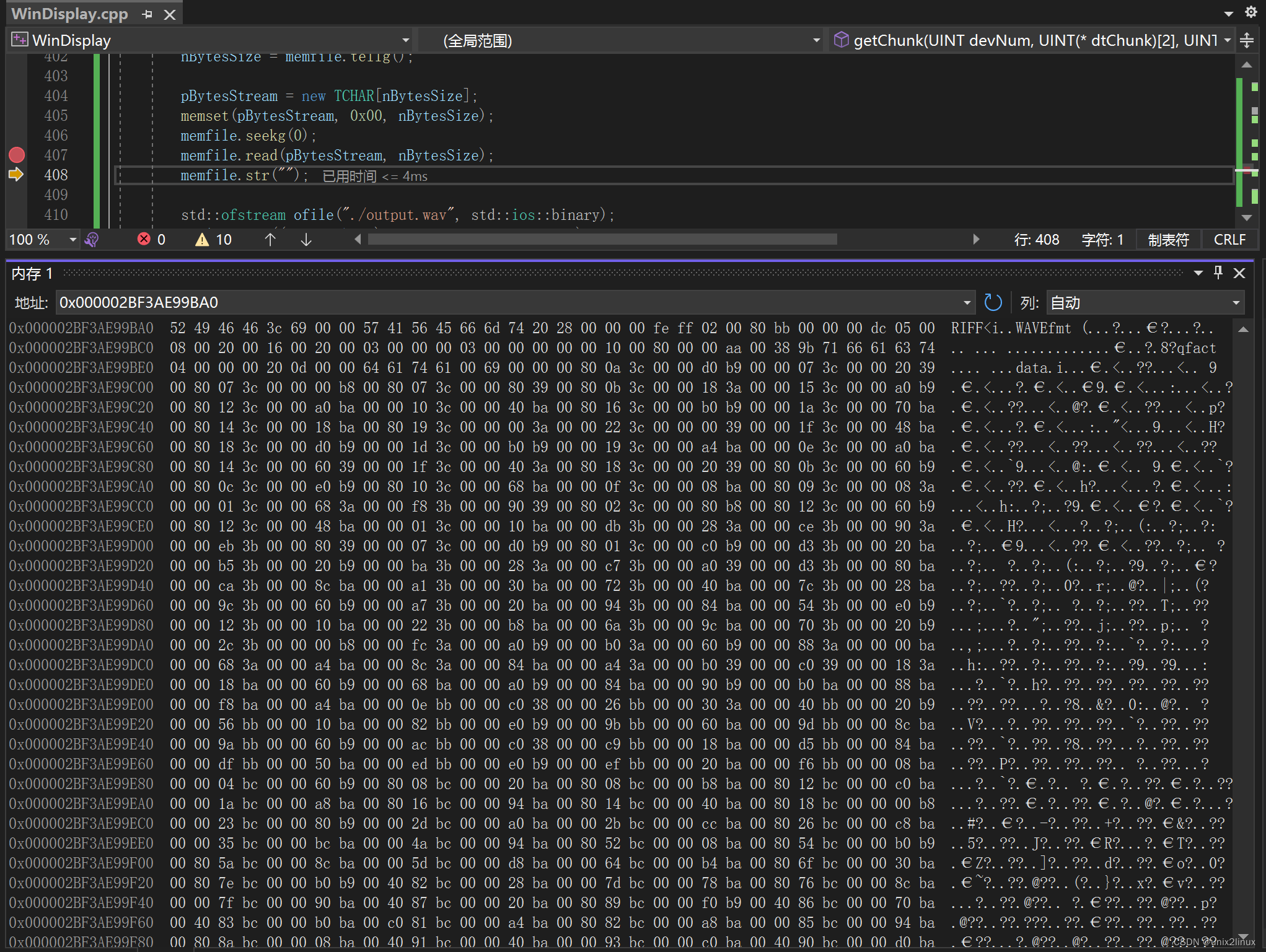Click the code health indicator icon

pos(92,240)
